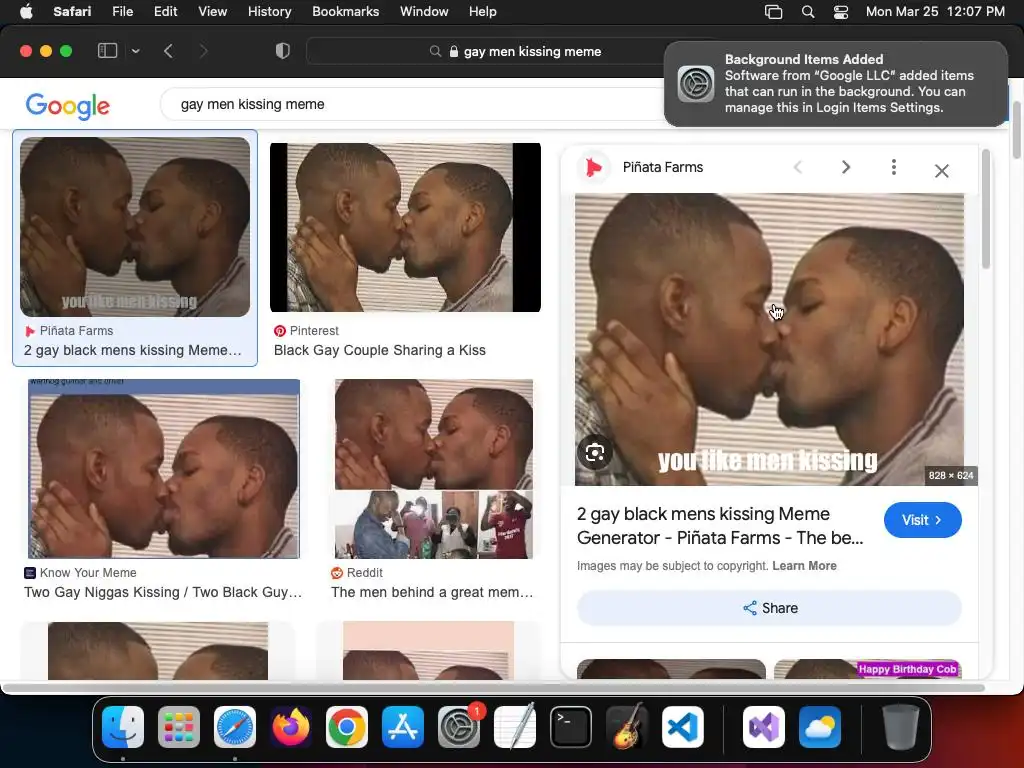Open the Know Your Meme image thumbnail
The height and width of the screenshot is (768, 1024).
pyautogui.click(x=164, y=469)
